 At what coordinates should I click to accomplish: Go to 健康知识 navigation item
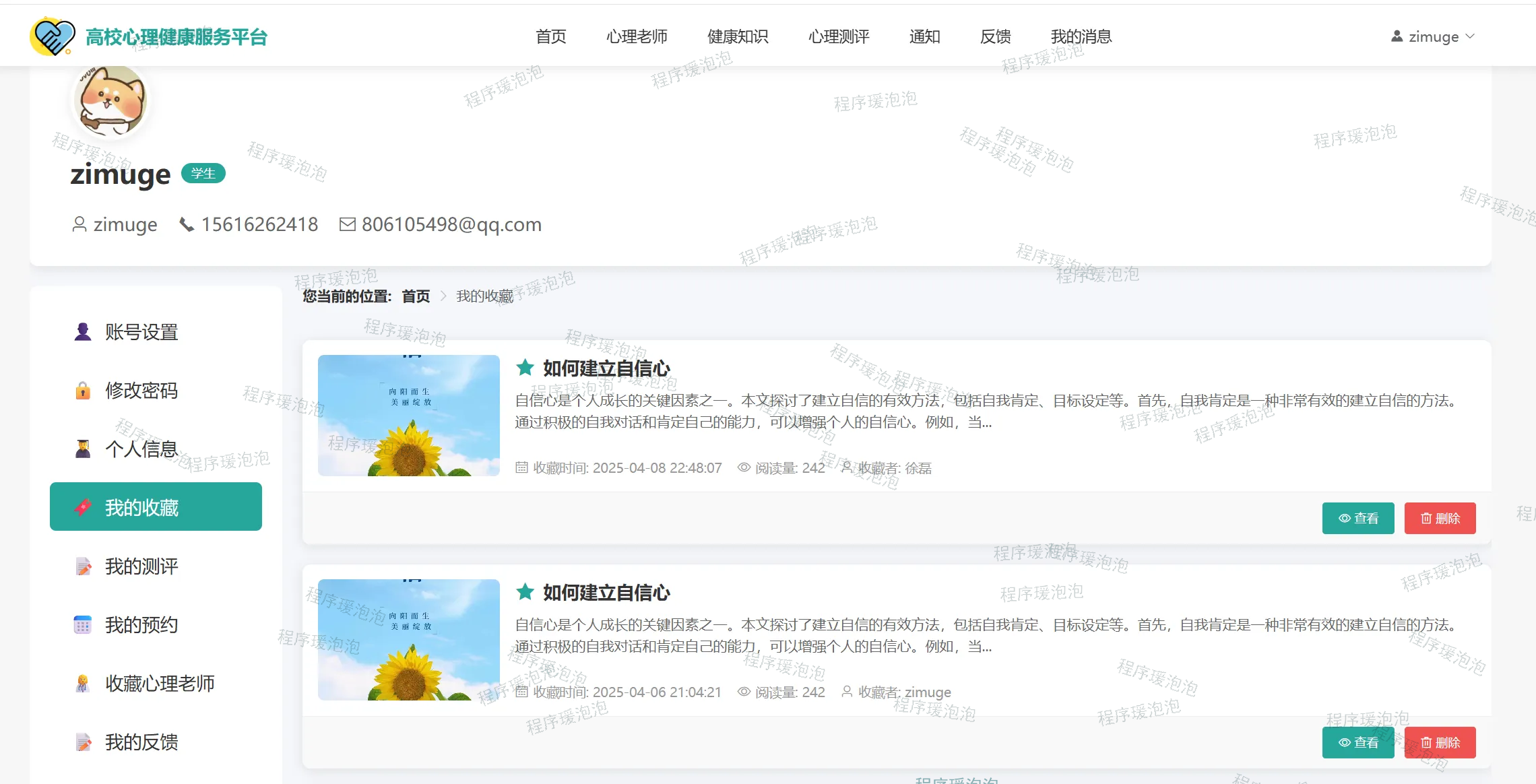[737, 36]
